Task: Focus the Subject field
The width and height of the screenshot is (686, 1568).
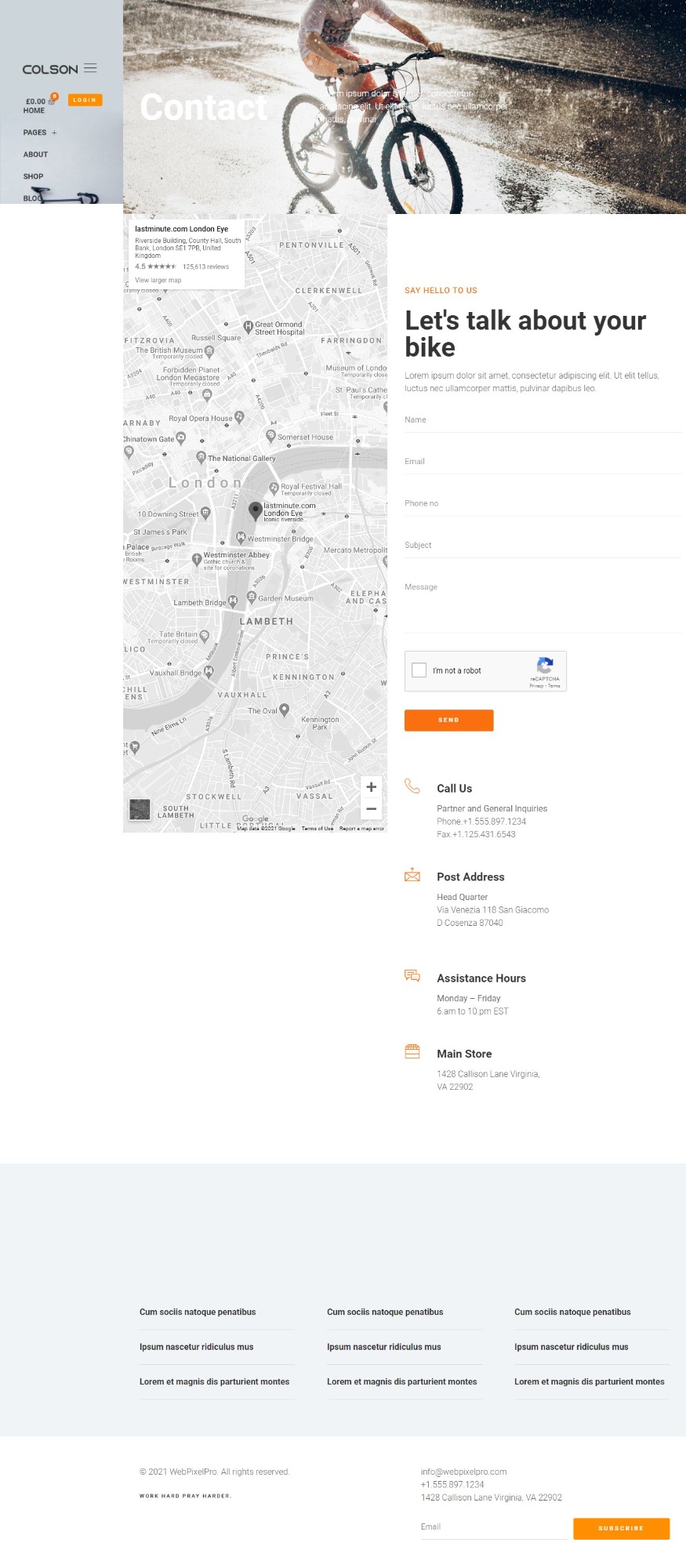Action: click(543, 546)
